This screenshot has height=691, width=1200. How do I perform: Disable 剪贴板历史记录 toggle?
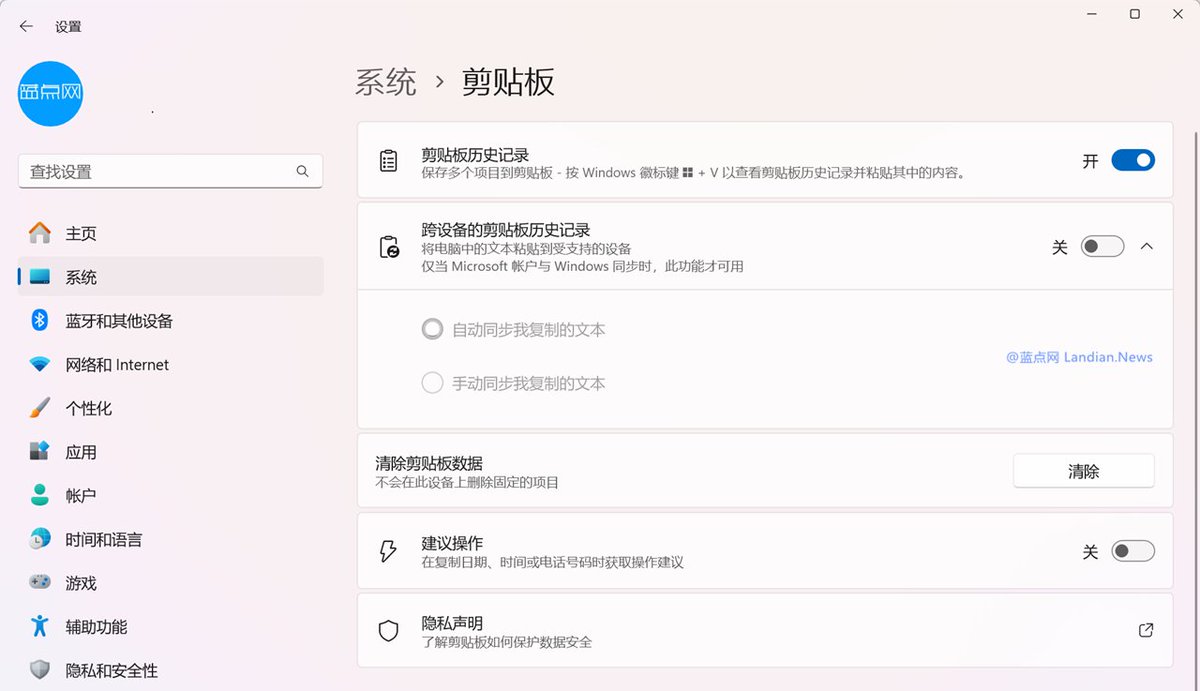coord(1132,159)
